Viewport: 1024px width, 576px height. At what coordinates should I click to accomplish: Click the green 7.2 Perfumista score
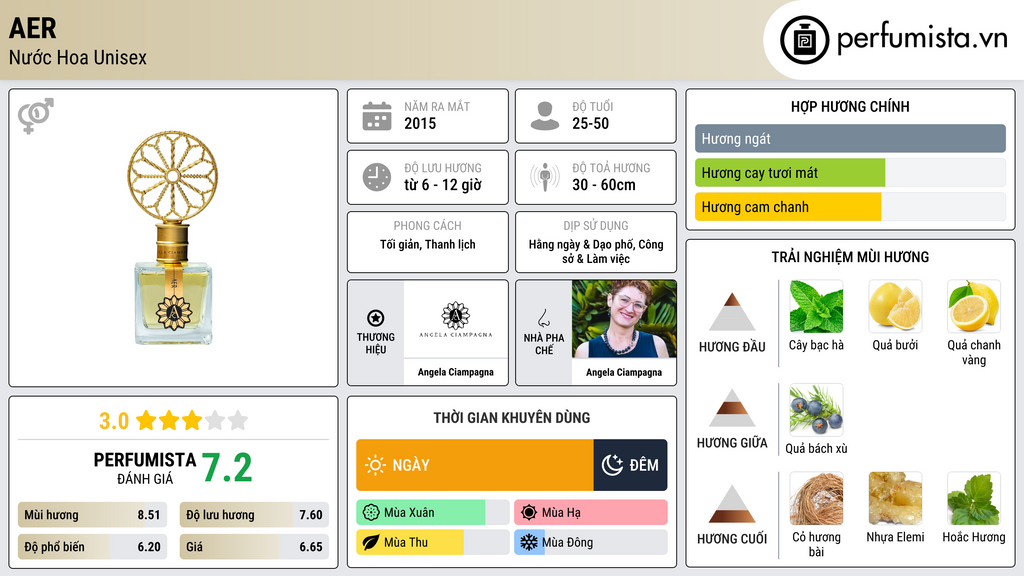click(x=227, y=468)
